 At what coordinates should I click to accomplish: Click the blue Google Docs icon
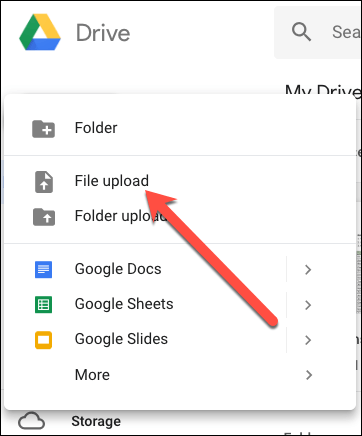tap(44, 269)
